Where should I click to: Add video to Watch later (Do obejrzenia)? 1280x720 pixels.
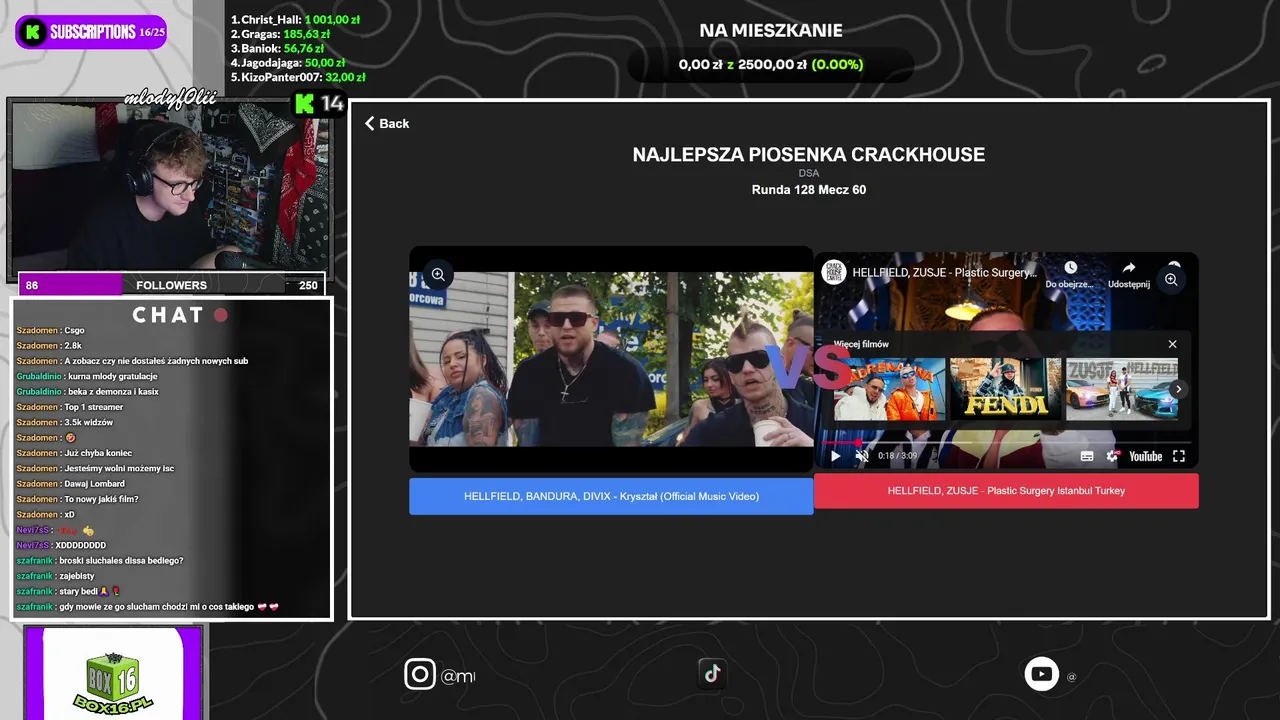1070,274
